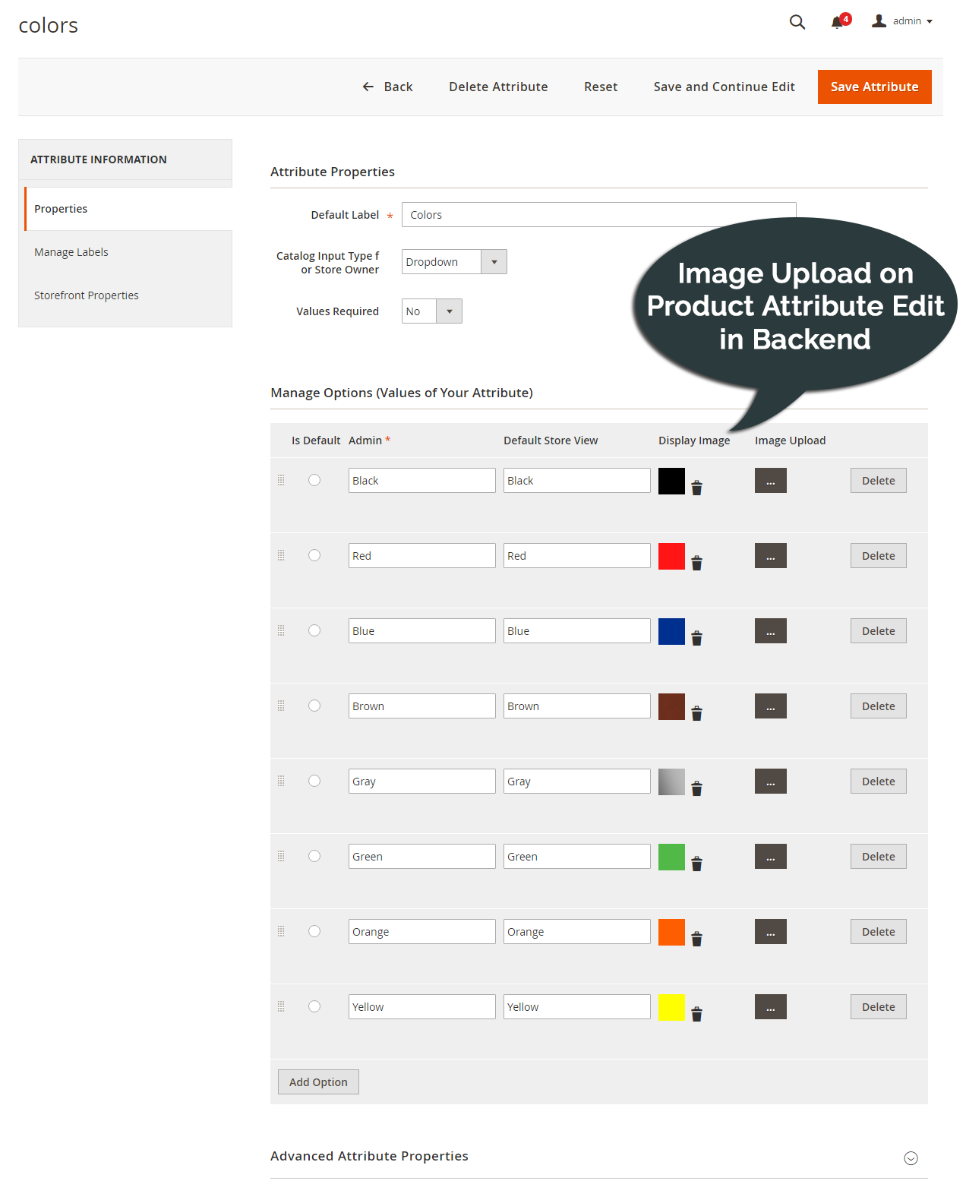Delete the Red swatch image via trash icon
Screen dimensions: 966x1200
click(697, 562)
